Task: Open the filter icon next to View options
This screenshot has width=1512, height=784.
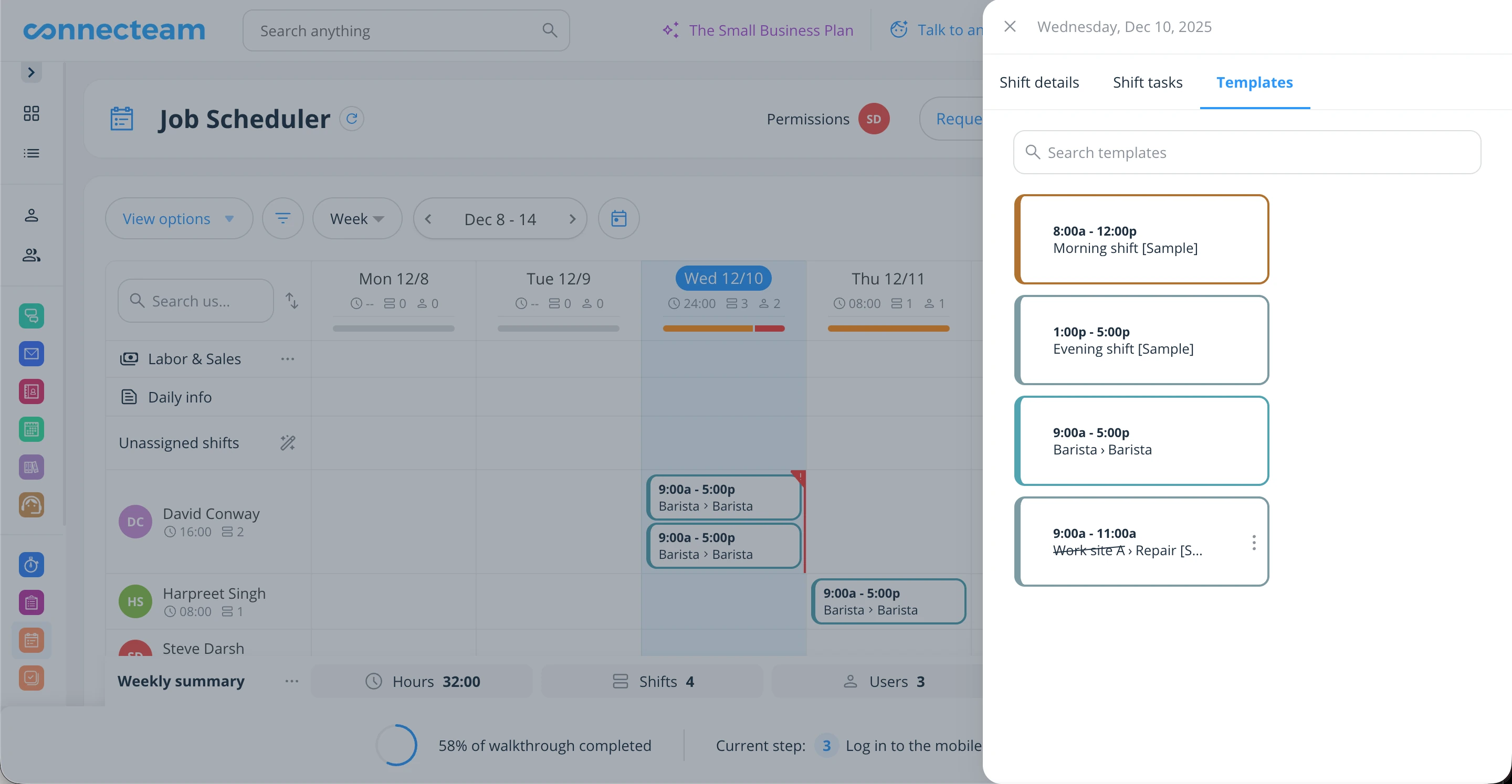Action: coord(283,218)
